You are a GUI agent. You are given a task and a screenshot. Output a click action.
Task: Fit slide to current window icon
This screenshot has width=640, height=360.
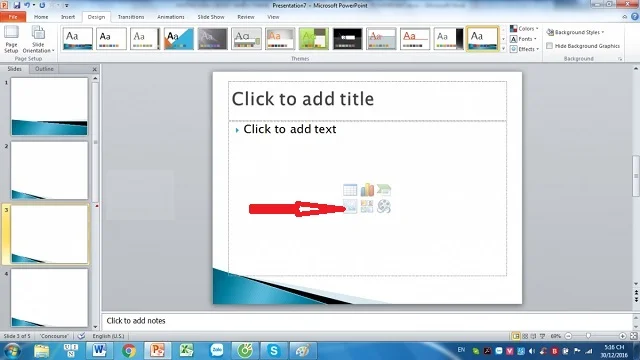(633, 336)
